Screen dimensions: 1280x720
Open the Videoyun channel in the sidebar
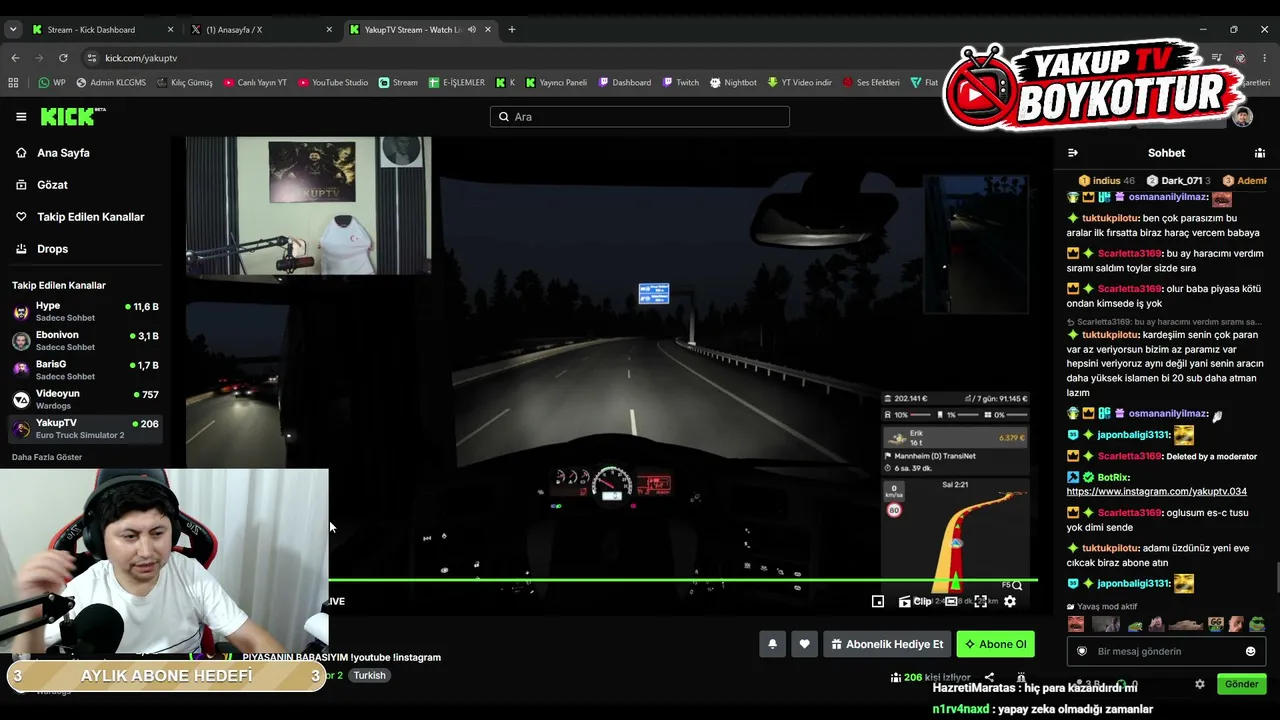(x=84, y=399)
